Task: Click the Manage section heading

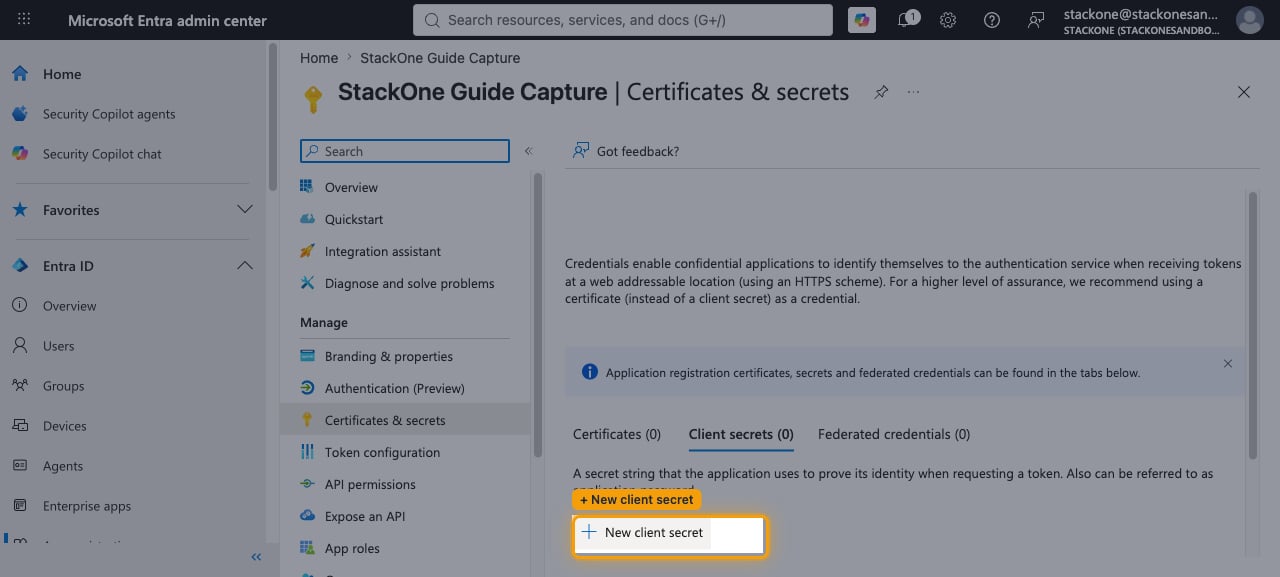Action: [x=324, y=323]
